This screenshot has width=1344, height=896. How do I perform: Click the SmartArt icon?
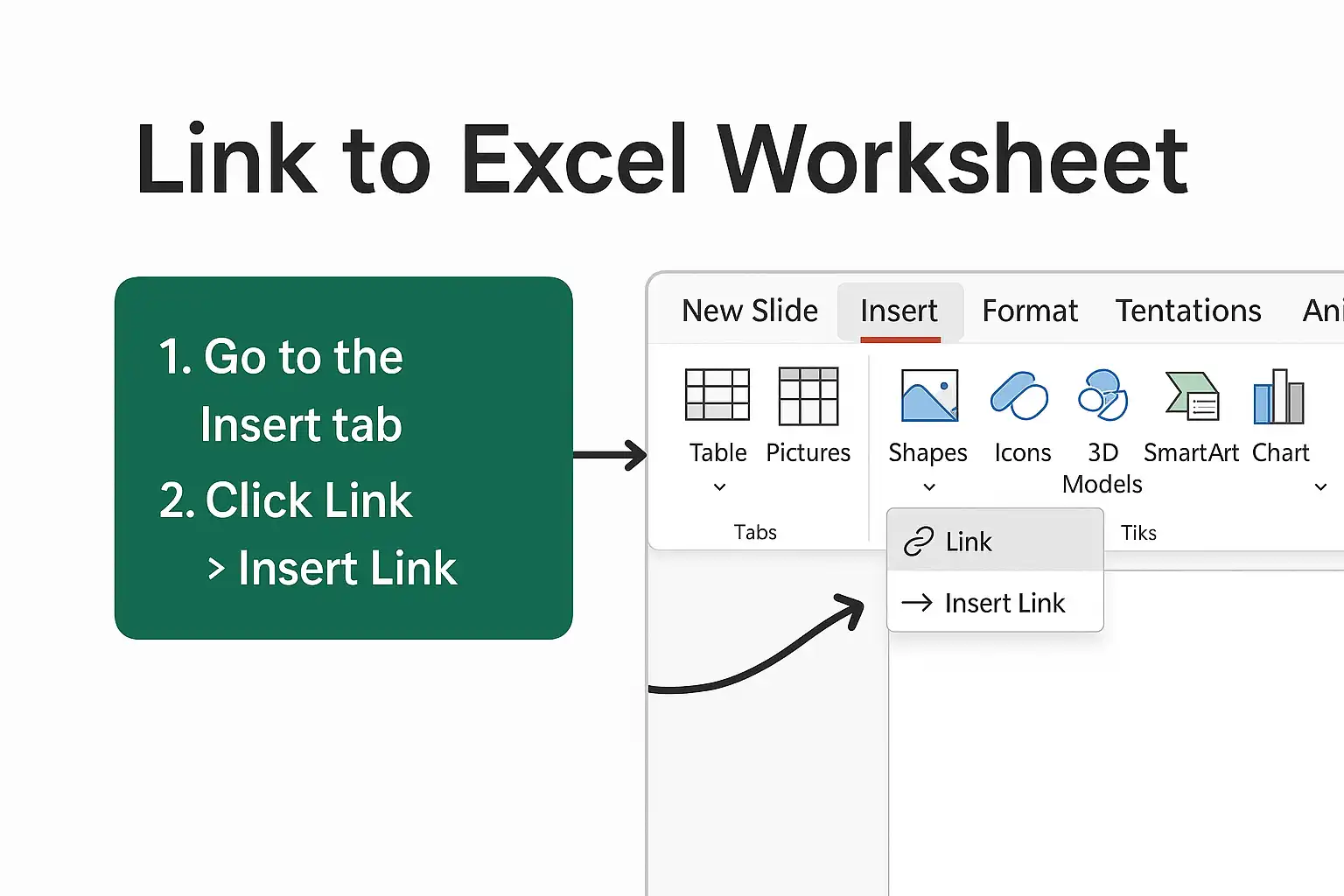1193,397
